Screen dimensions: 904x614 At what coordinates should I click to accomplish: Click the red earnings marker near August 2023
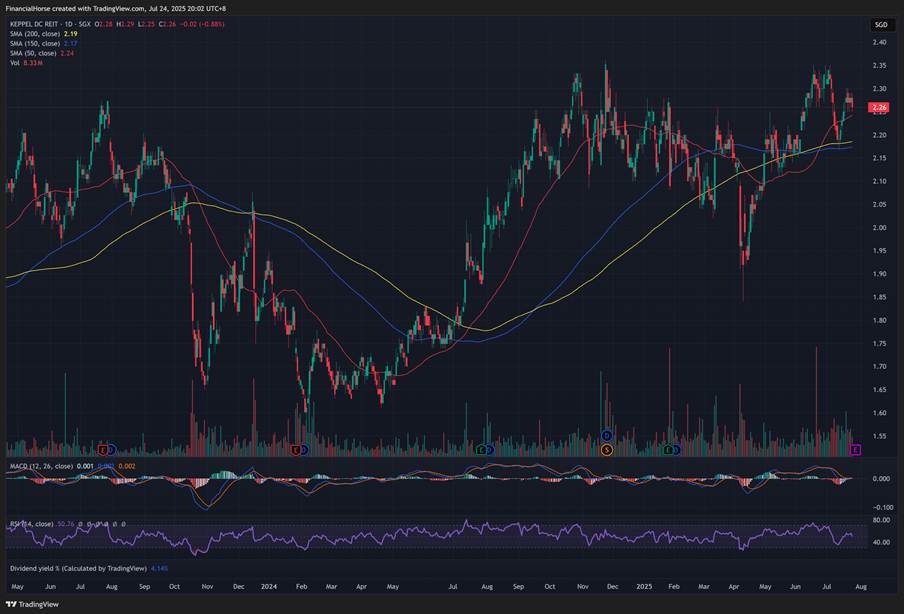(103, 450)
